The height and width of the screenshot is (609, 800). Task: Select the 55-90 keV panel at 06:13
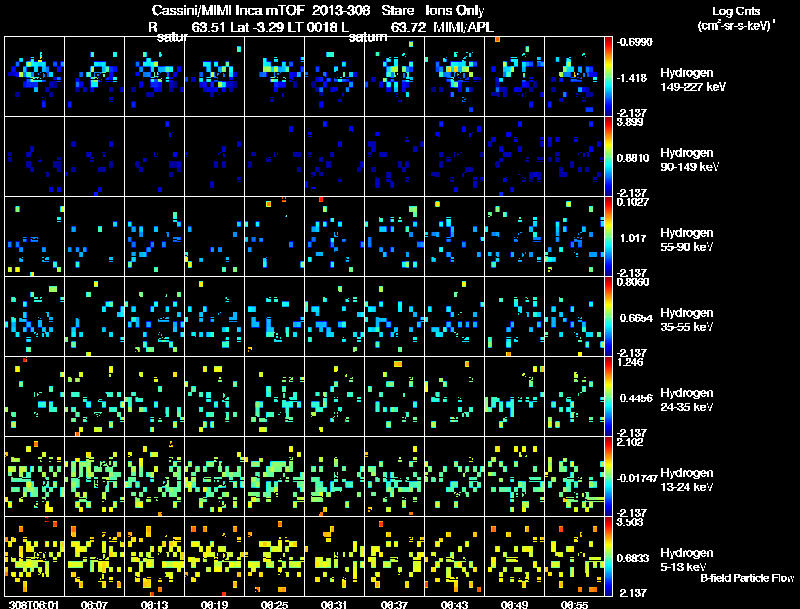[x=155, y=236]
